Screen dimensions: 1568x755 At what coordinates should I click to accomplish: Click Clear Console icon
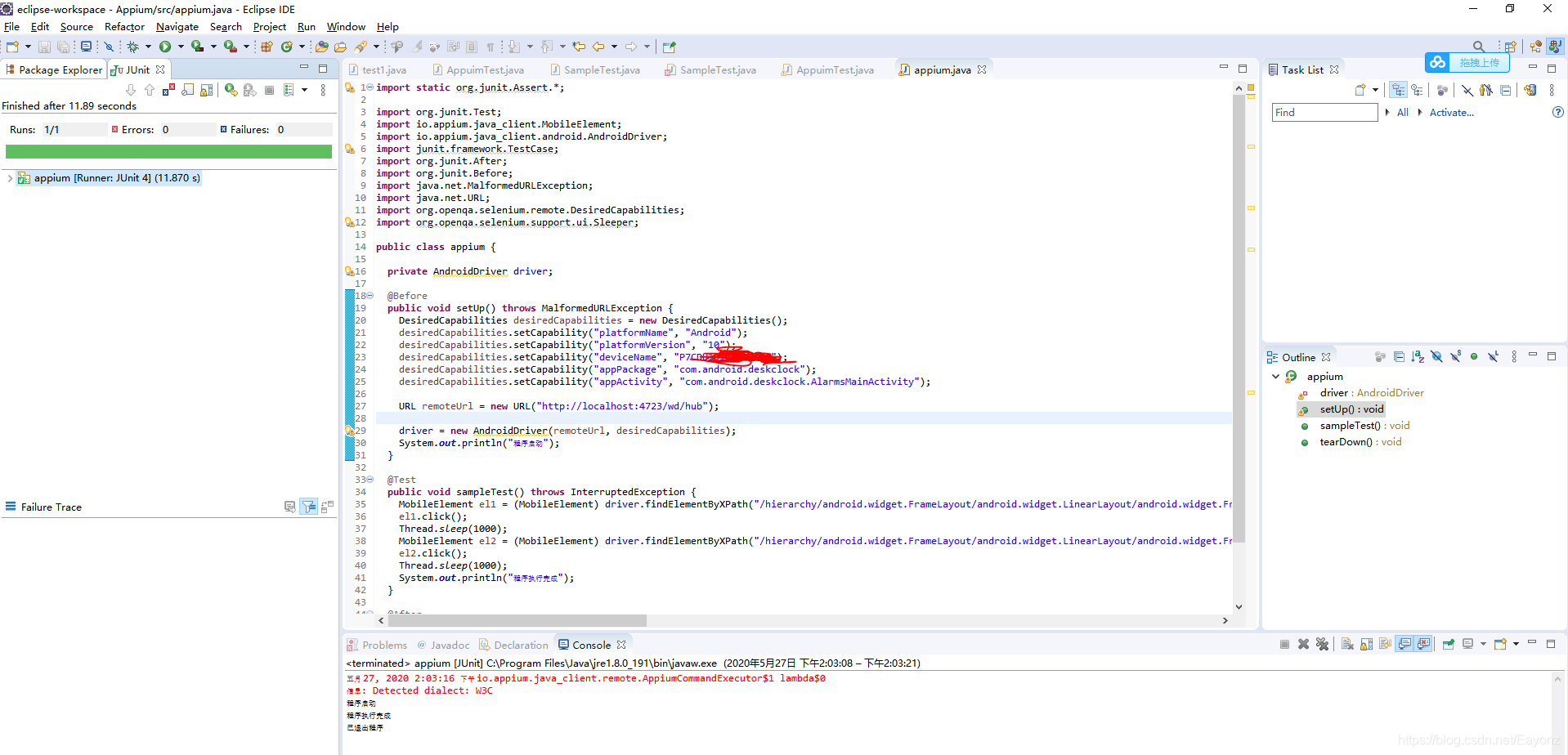1348,644
